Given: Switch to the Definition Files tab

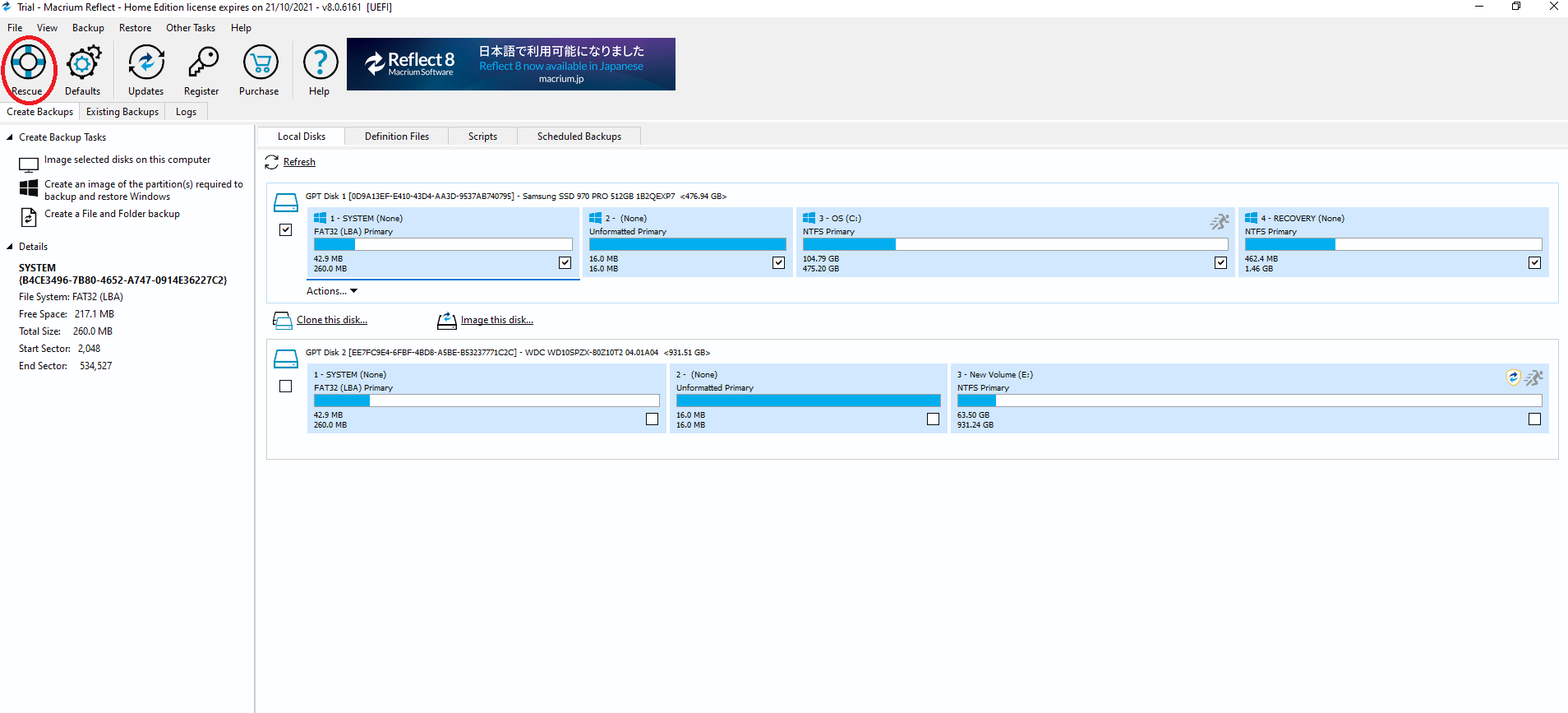Looking at the screenshot, I should [397, 137].
